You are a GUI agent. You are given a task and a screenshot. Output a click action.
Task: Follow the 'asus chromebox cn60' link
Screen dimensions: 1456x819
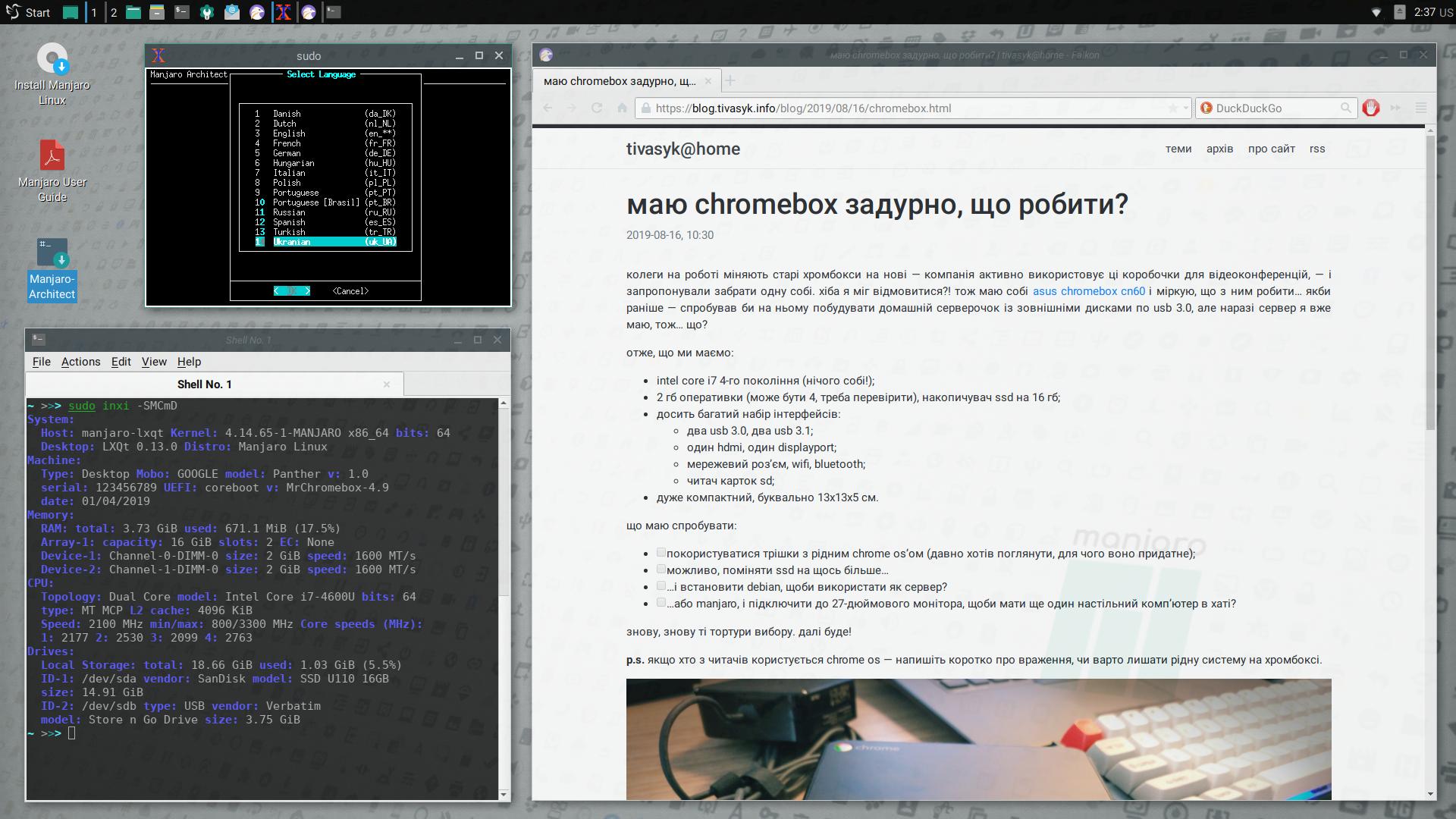point(1089,291)
